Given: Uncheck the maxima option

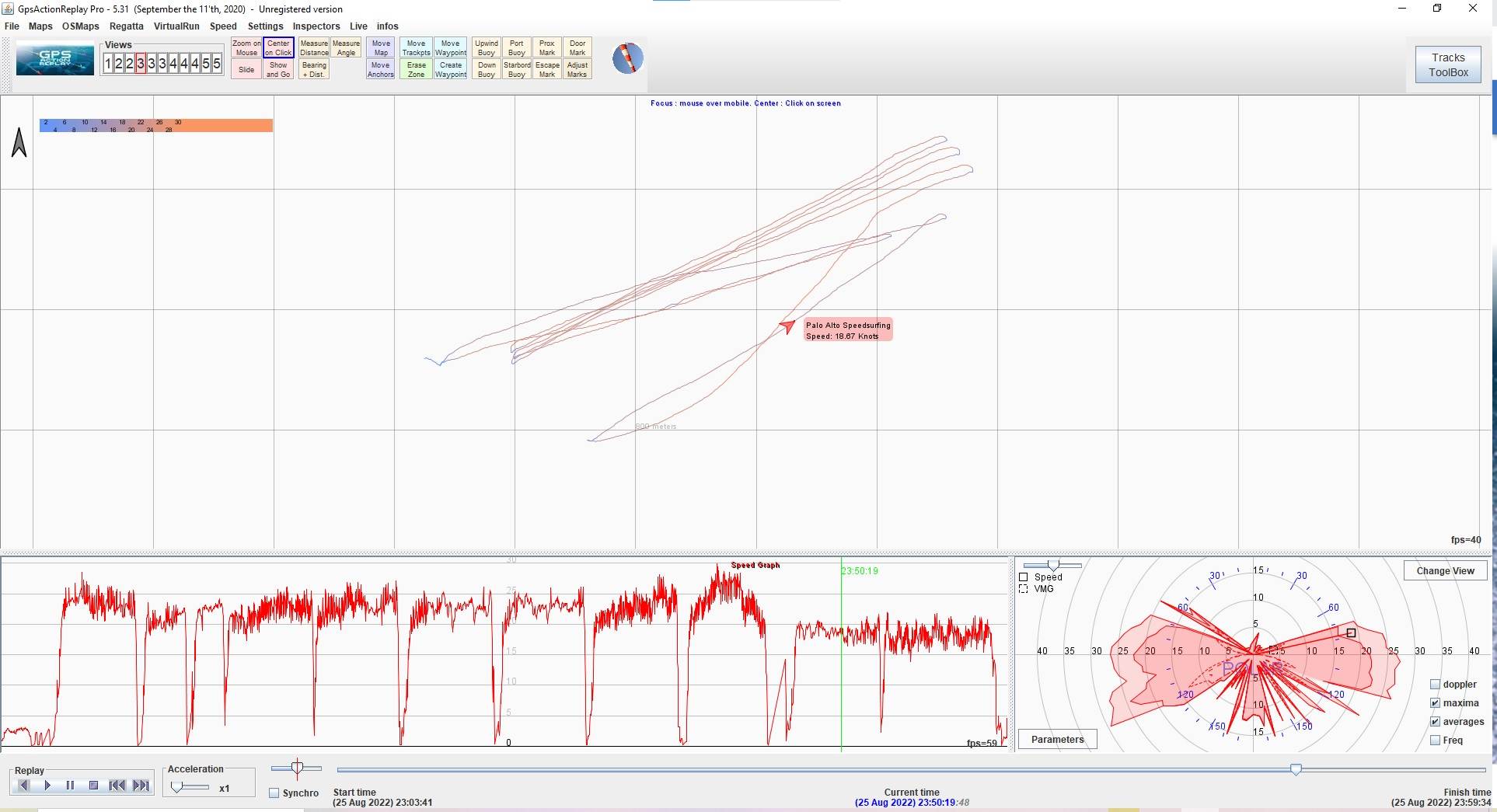Looking at the screenshot, I should click(x=1435, y=703).
